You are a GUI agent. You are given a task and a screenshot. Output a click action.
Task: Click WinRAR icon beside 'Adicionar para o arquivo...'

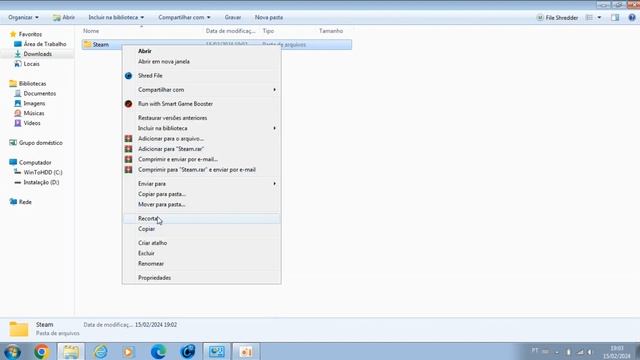128,139
